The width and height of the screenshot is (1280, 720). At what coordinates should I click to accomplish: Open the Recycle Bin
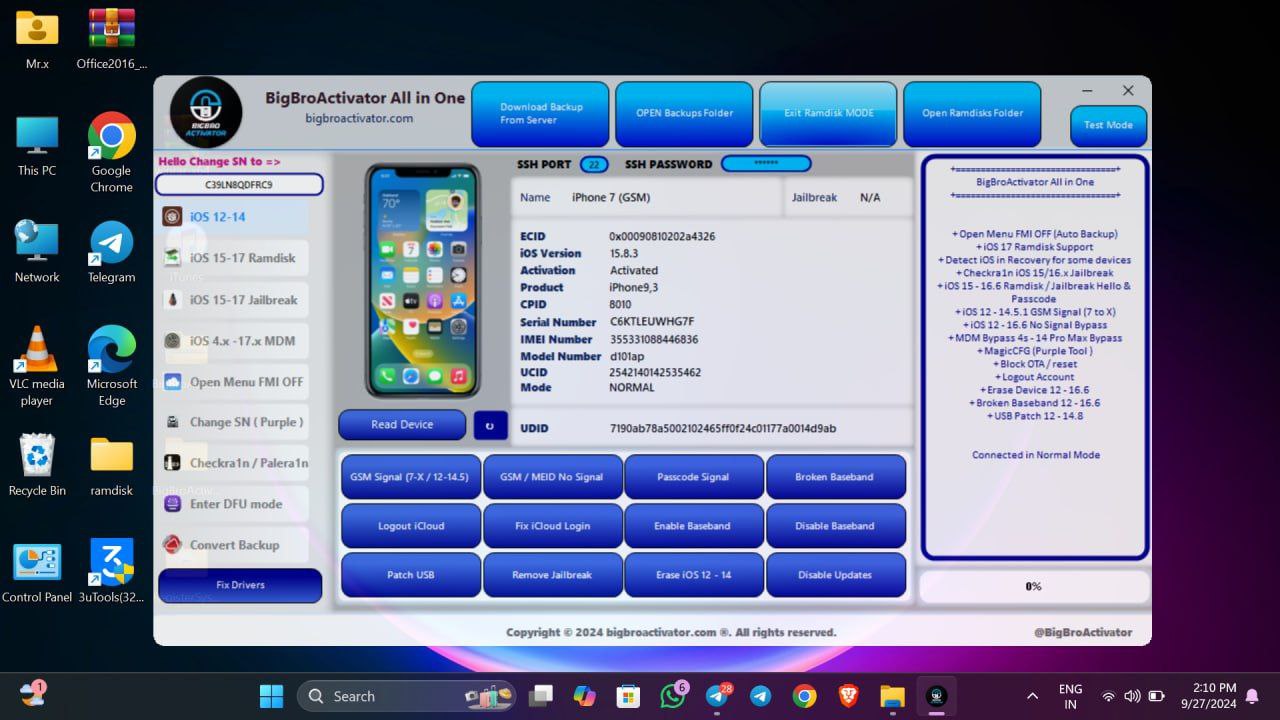click(37, 466)
